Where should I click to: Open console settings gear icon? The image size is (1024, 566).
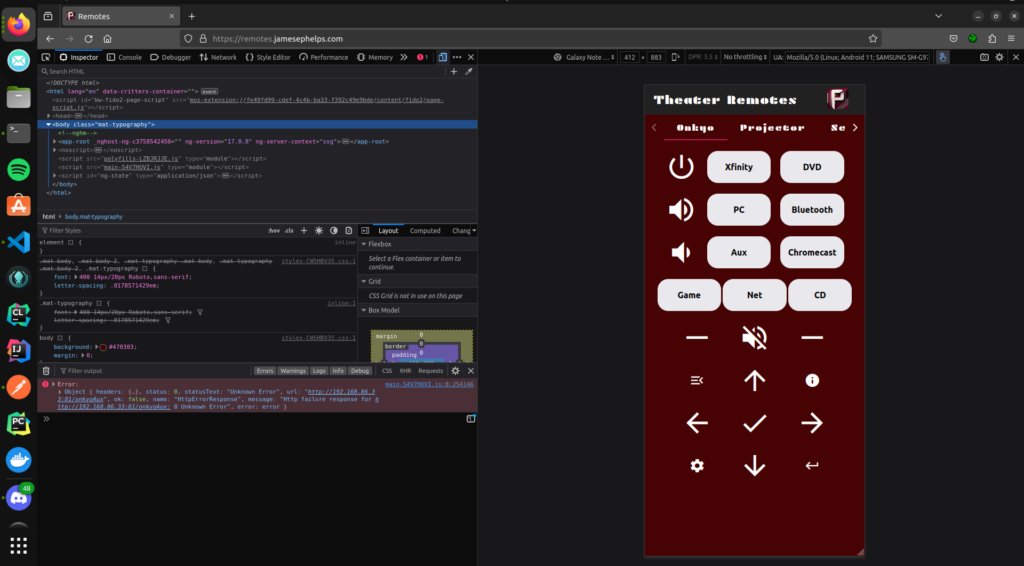(455, 371)
